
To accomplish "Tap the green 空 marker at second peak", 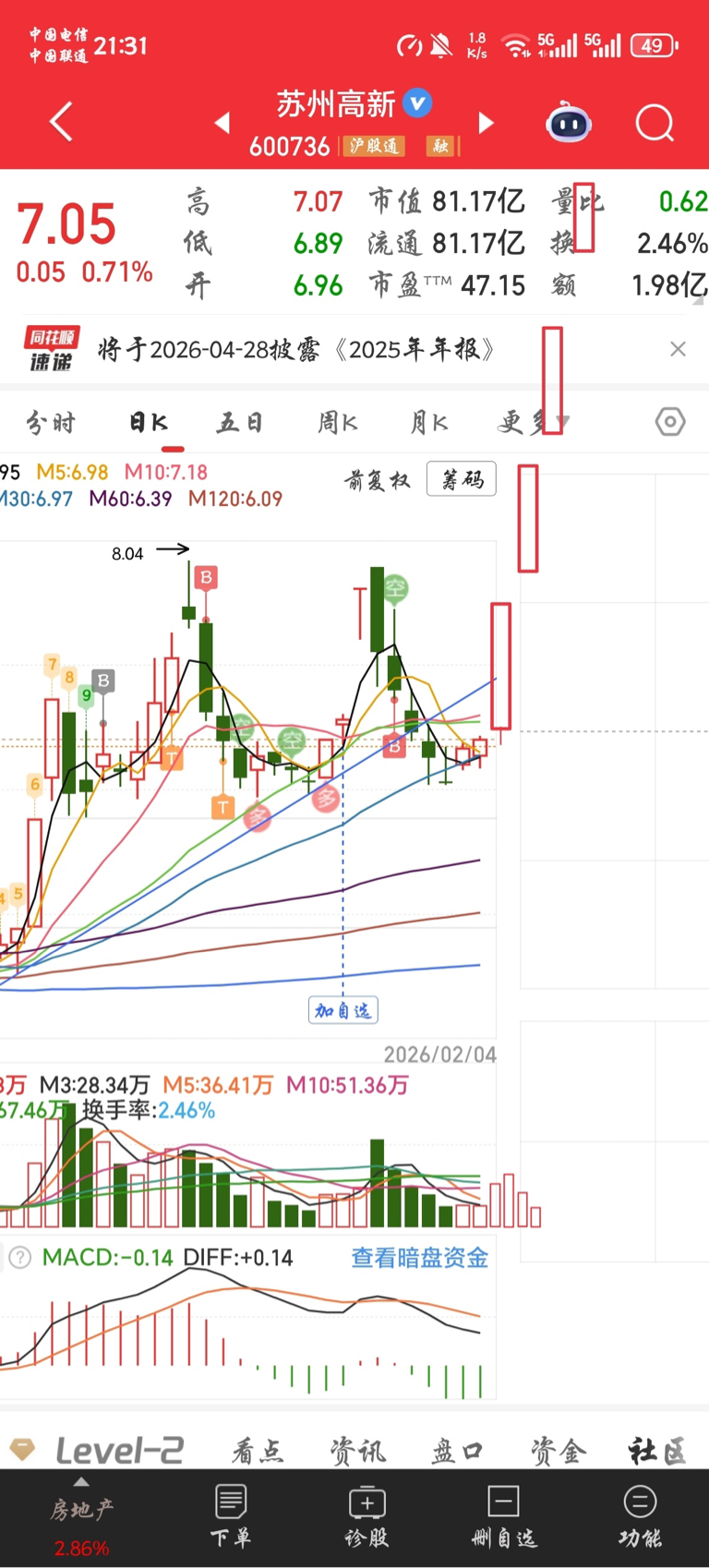I will point(395,588).
